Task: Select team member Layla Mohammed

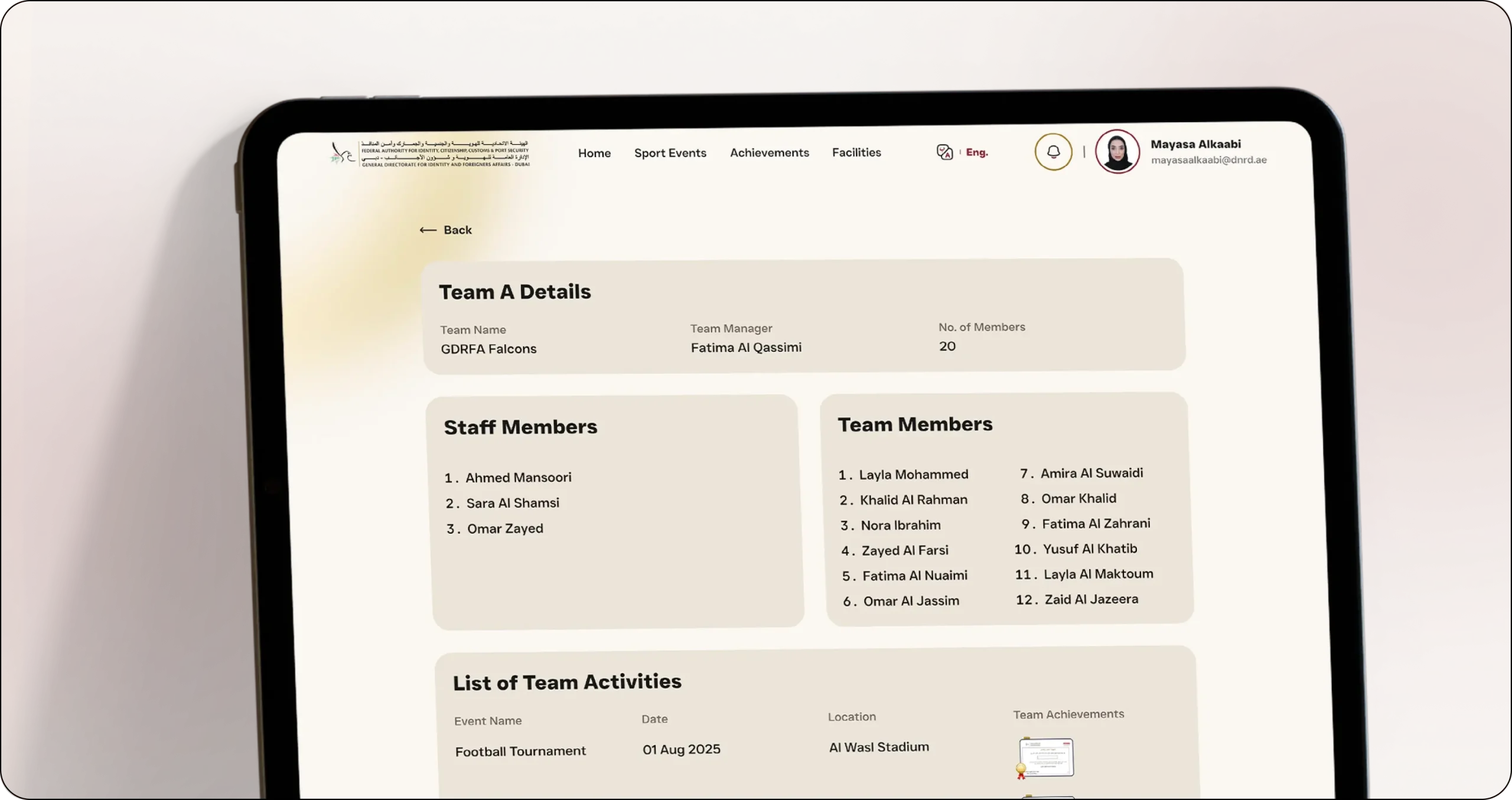Action: 913,474
